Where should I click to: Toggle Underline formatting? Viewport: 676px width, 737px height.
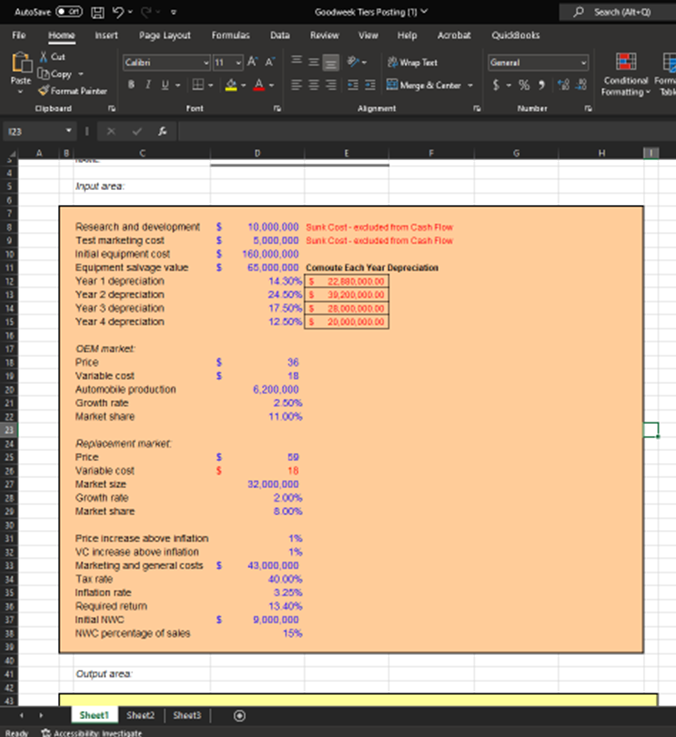click(x=165, y=85)
